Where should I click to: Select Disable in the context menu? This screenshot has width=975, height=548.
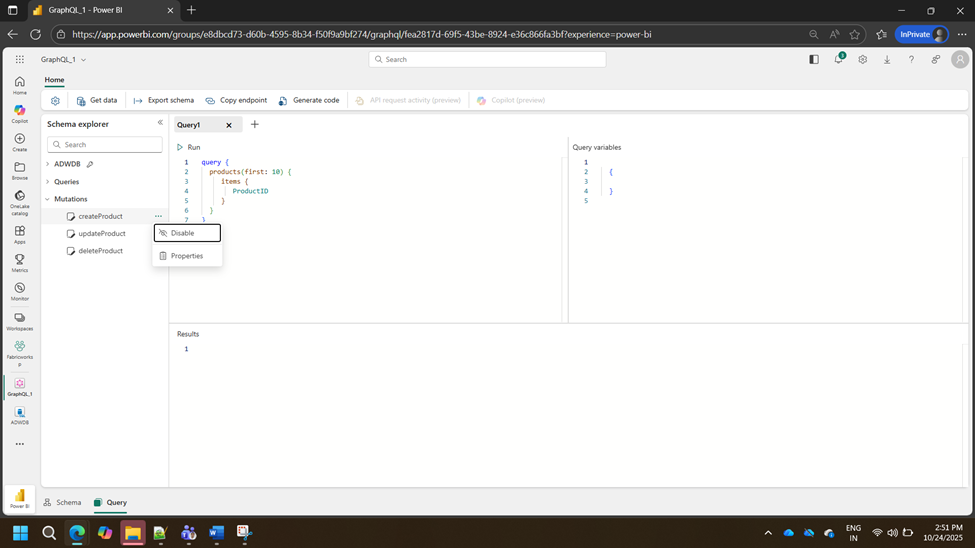[187, 233]
